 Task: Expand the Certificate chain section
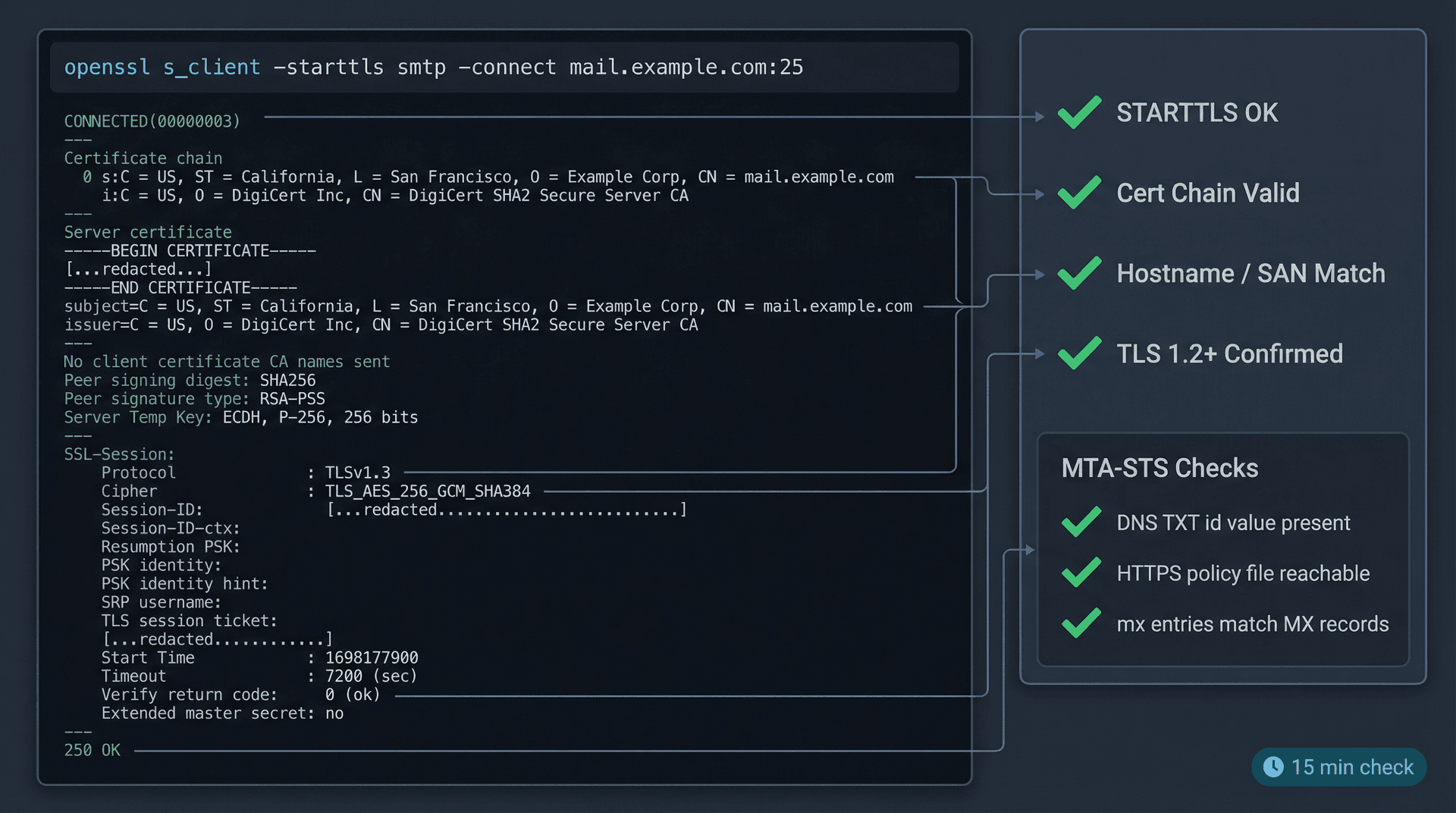143,158
